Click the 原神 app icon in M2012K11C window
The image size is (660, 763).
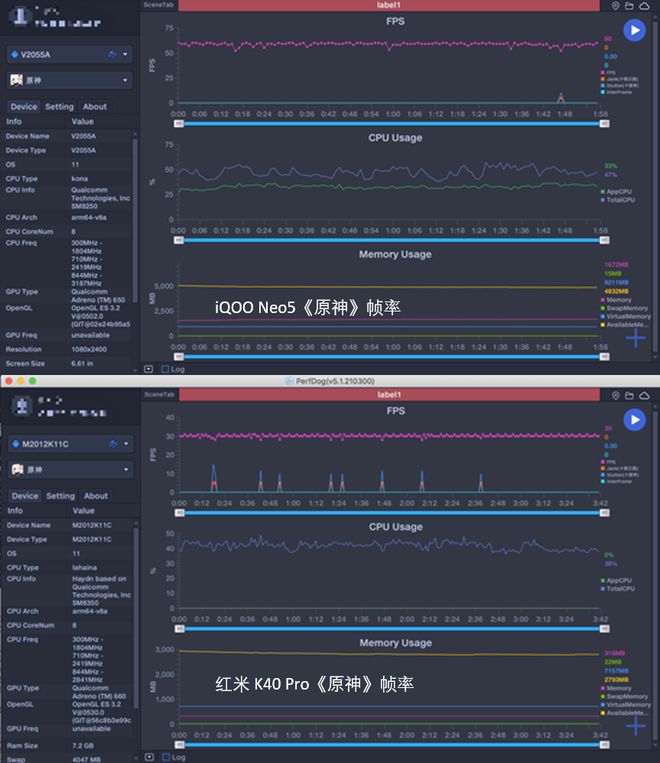[x=18, y=469]
